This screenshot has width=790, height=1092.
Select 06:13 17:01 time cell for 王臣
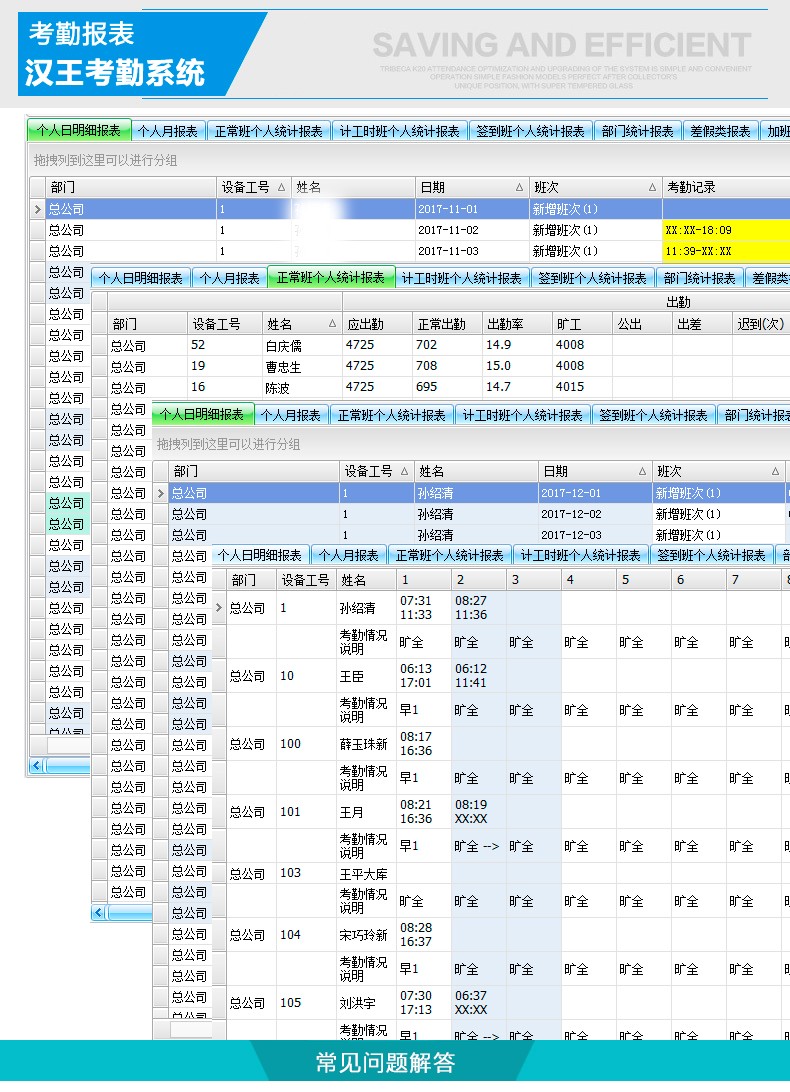coord(424,676)
